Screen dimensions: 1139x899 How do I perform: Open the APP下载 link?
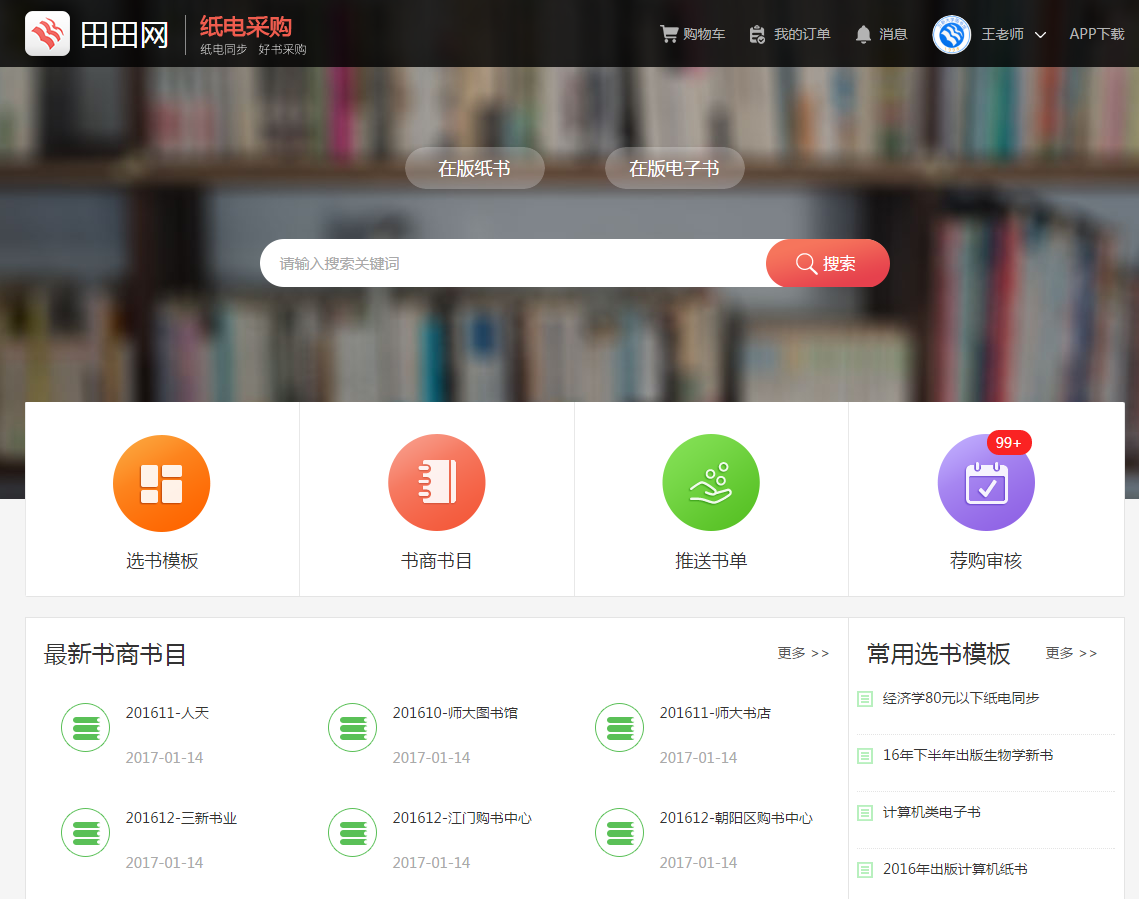[1096, 34]
